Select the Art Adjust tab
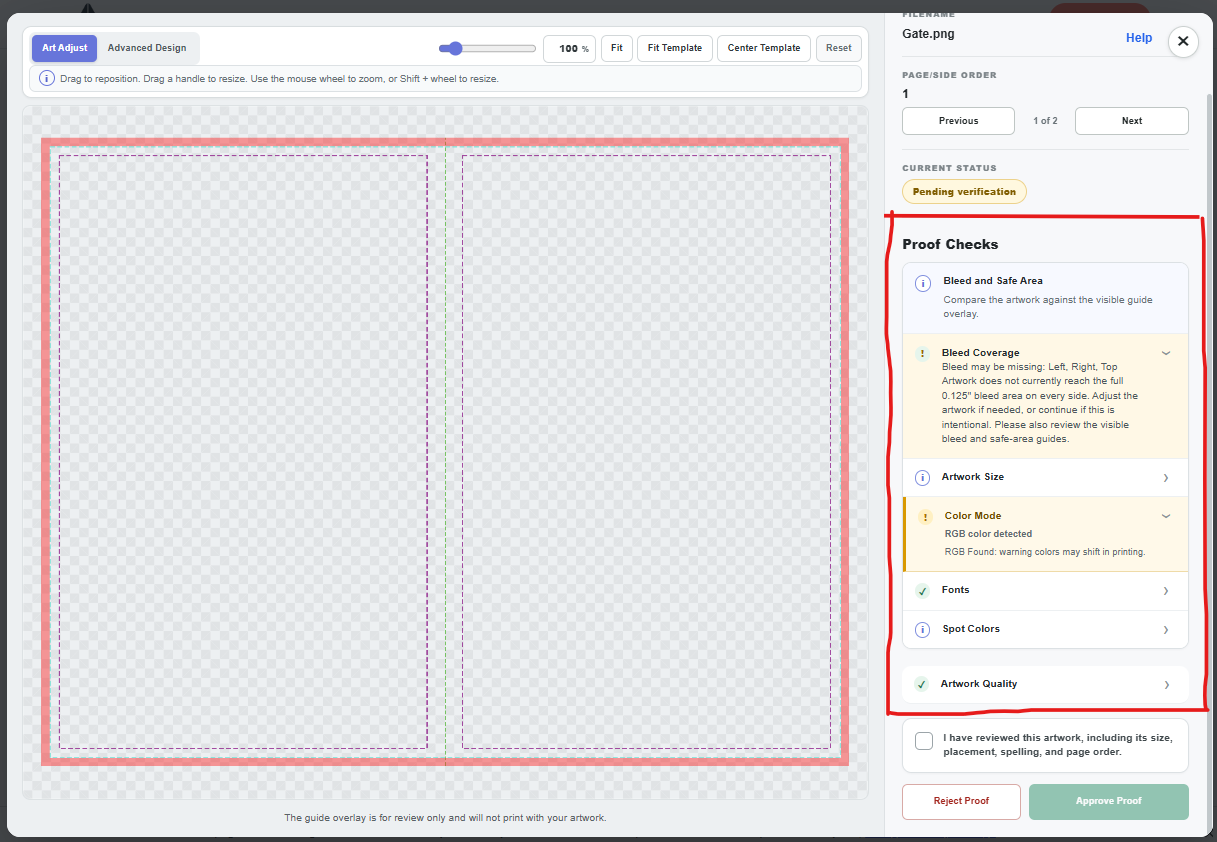Viewport: 1217px width, 842px height. tap(64, 48)
